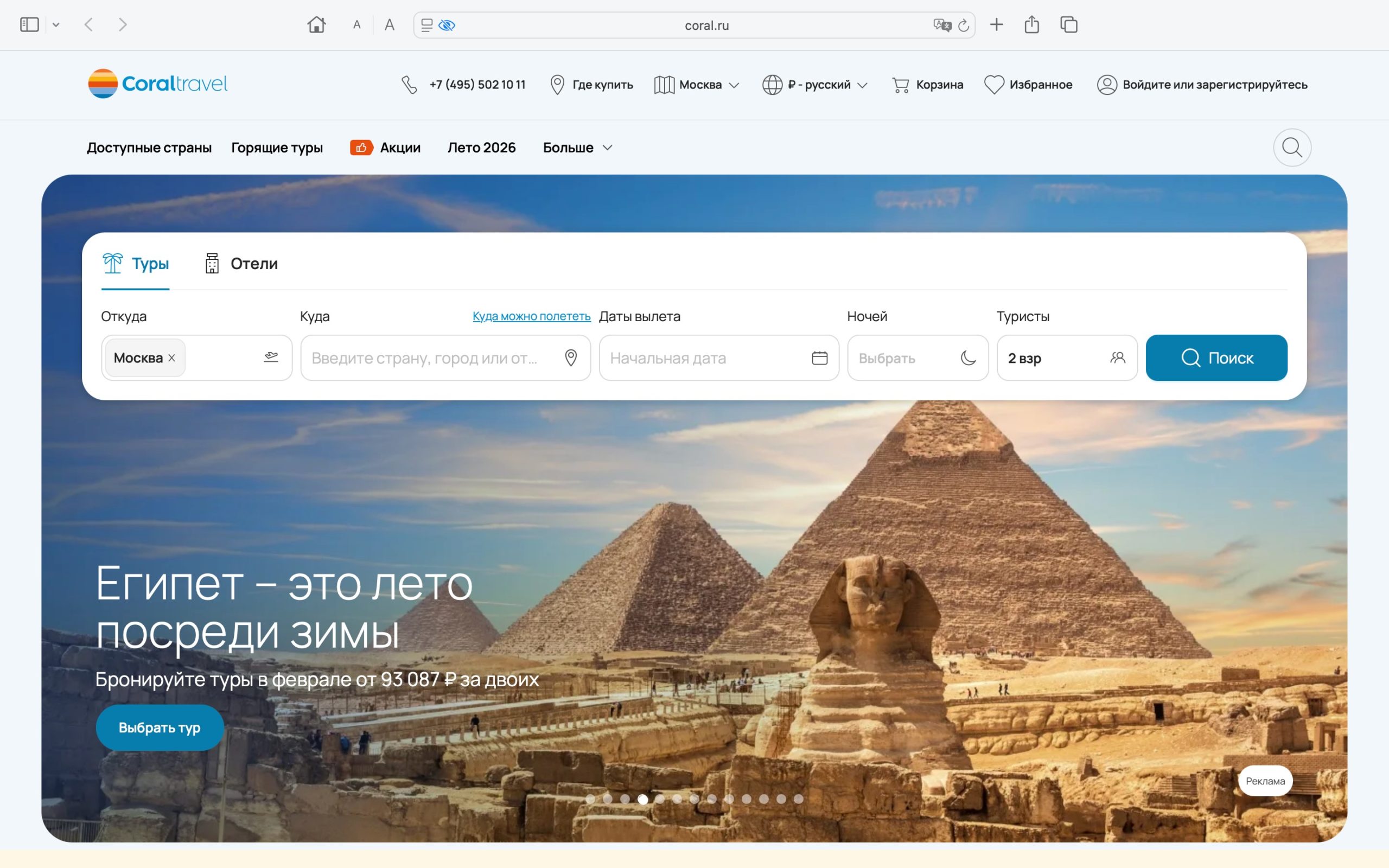1389x868 pixels.
Task: Open Горящие туры menu item
Action: click(x=277, y=148)
